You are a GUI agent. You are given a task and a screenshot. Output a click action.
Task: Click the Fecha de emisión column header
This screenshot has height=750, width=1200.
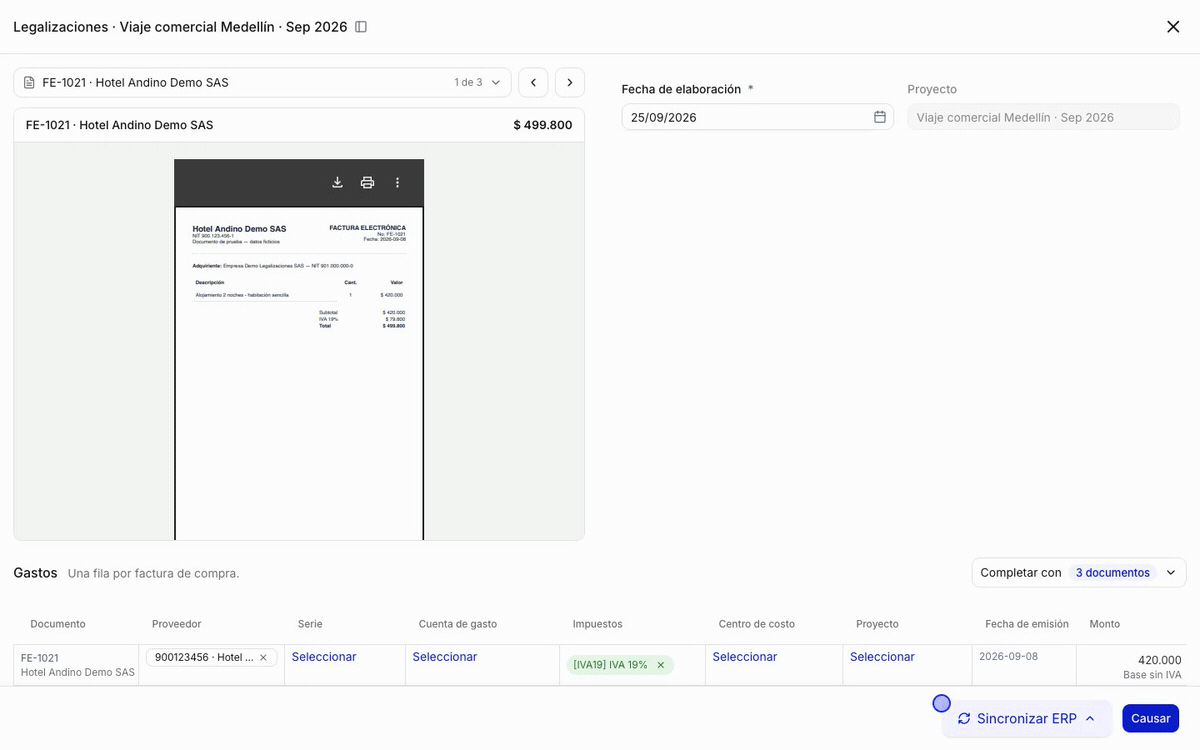pos(1027,624)
